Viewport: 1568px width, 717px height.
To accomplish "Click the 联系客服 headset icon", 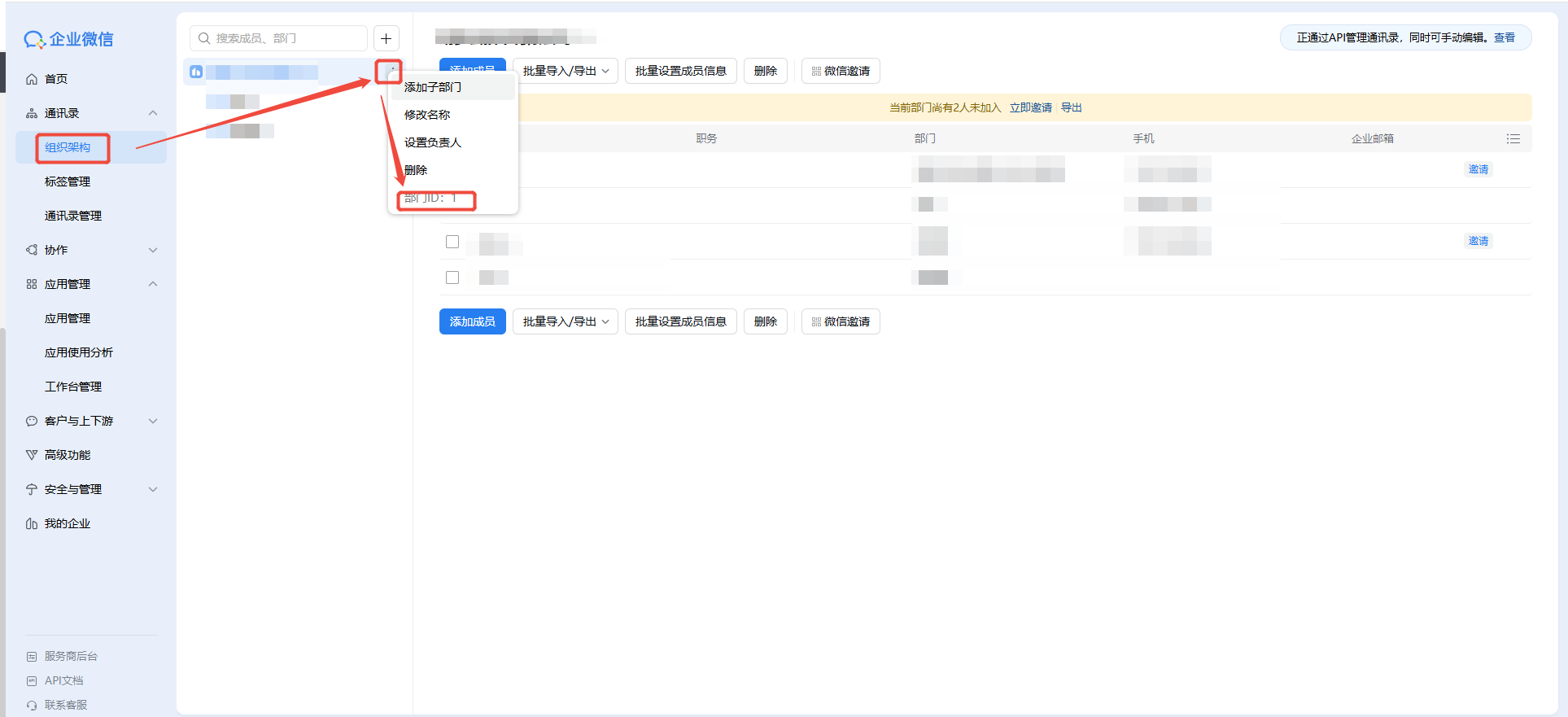I will (32, 705).
